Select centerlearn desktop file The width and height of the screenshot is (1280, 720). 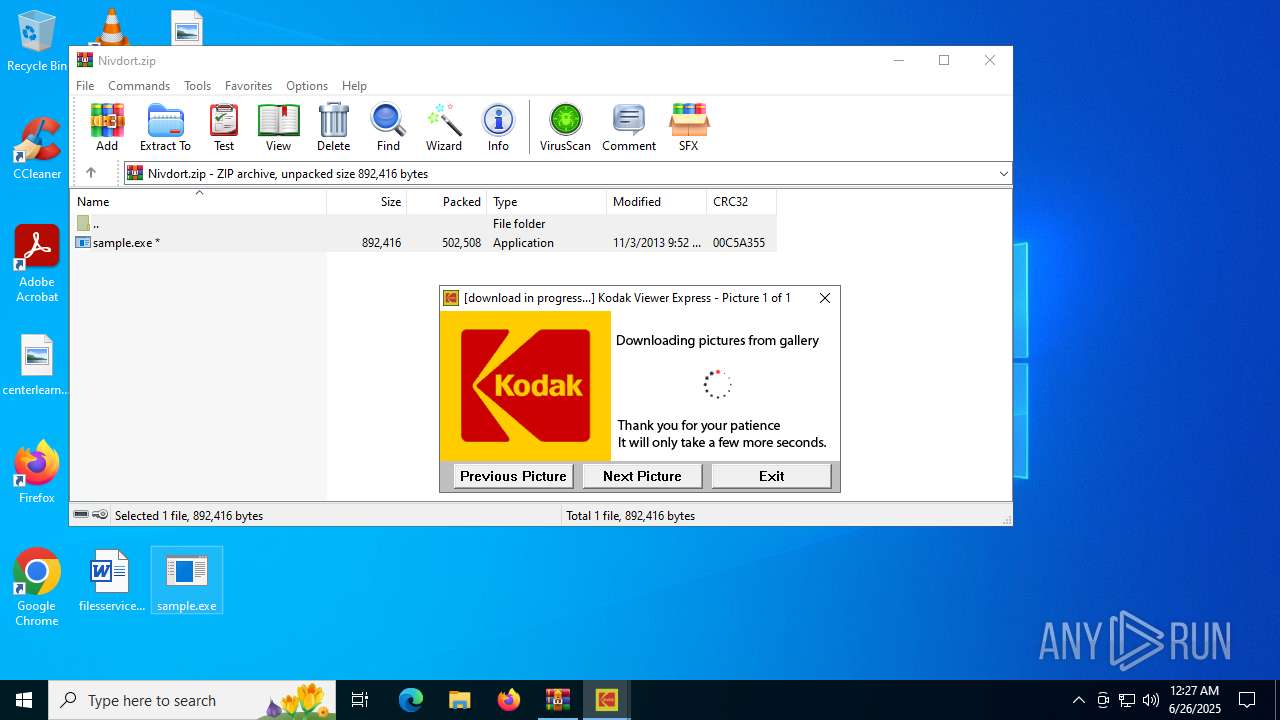coord(37,366)
